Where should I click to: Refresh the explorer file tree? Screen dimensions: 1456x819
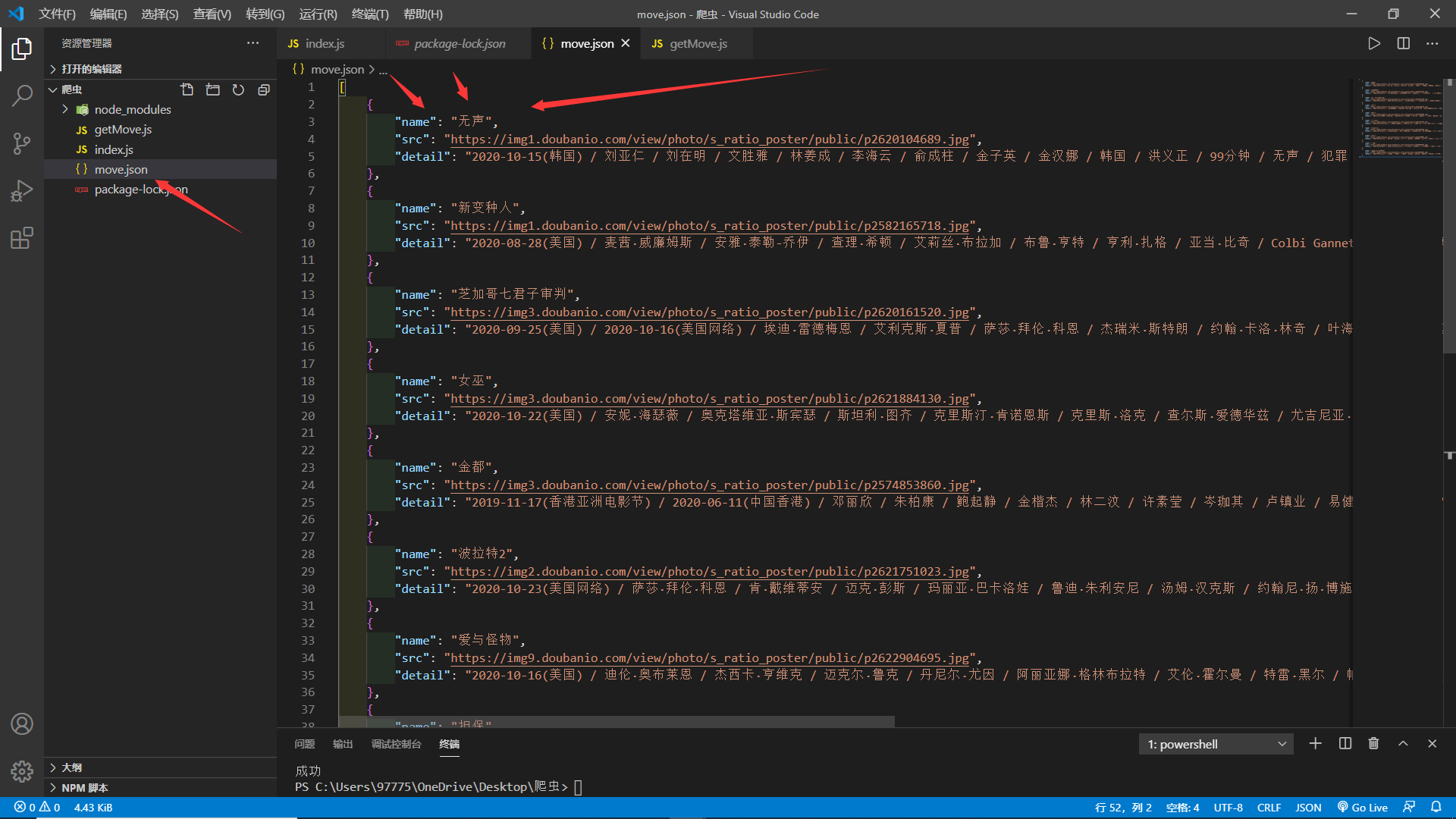pyautogui.click(x=238, y=89)
